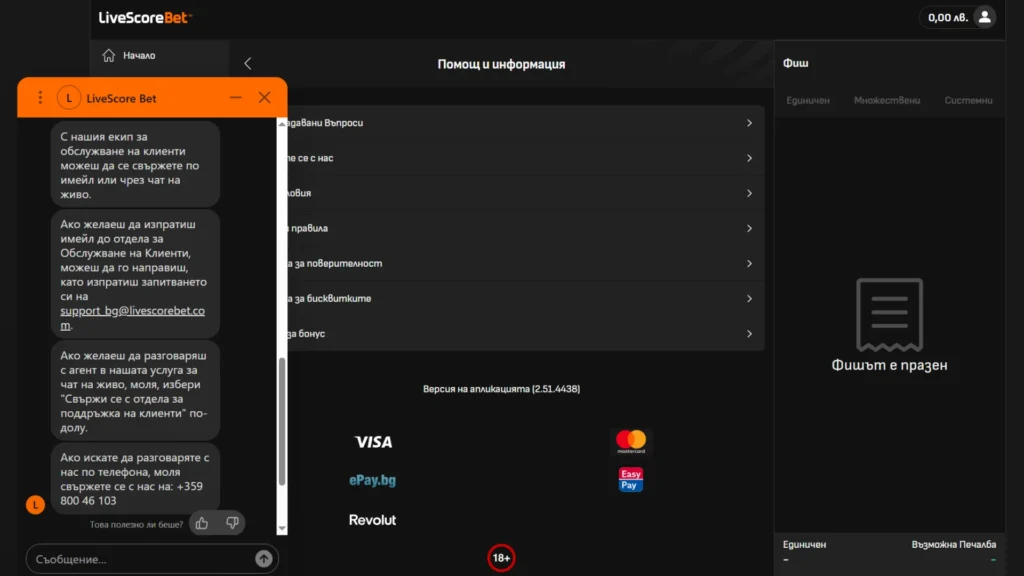The height and width of the screenshot is (576, 1024).
Task: Click the 0,00 лв. balance display
Action: 948,18
